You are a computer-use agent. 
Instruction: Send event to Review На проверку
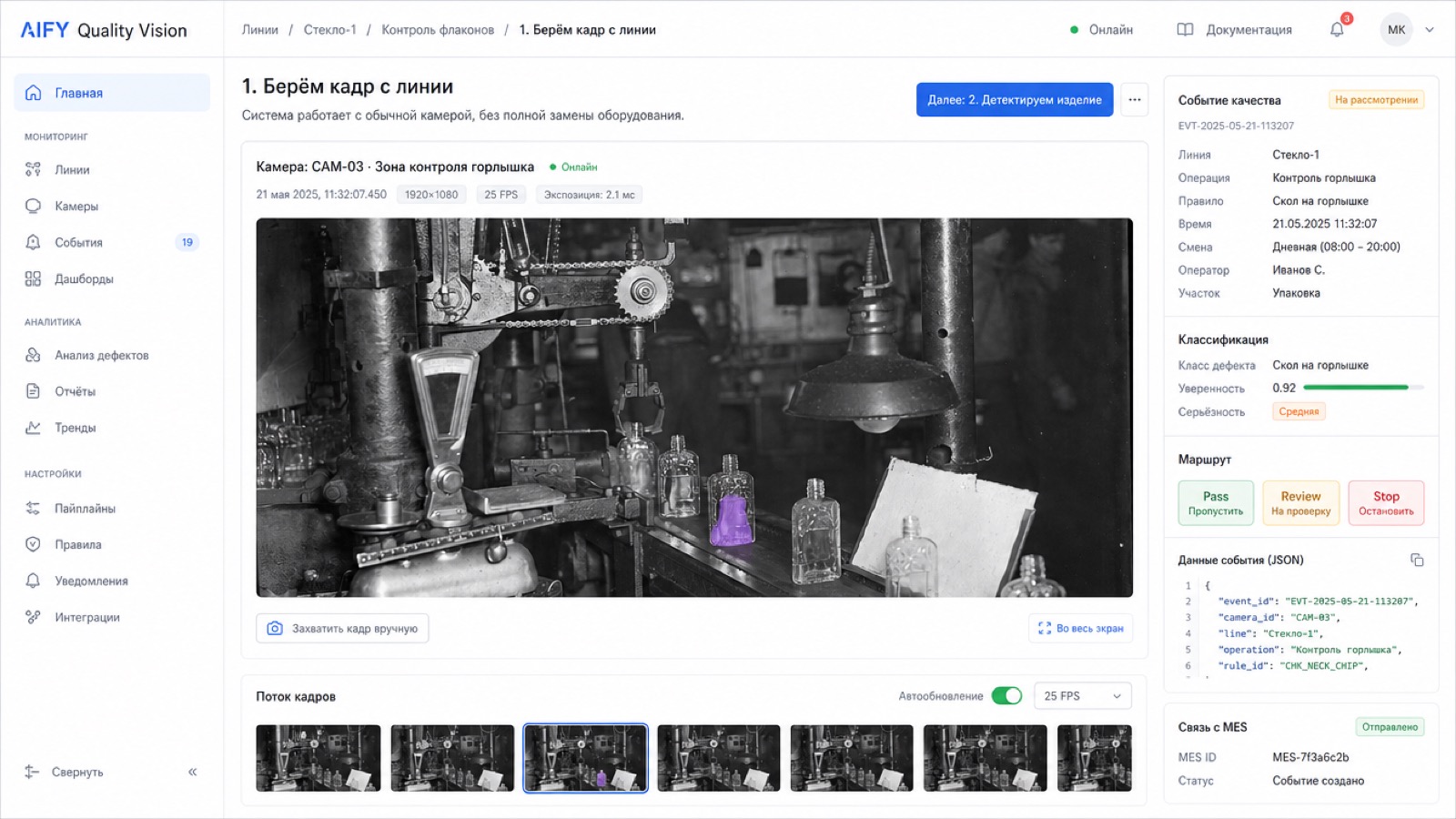click(1300, 503)
